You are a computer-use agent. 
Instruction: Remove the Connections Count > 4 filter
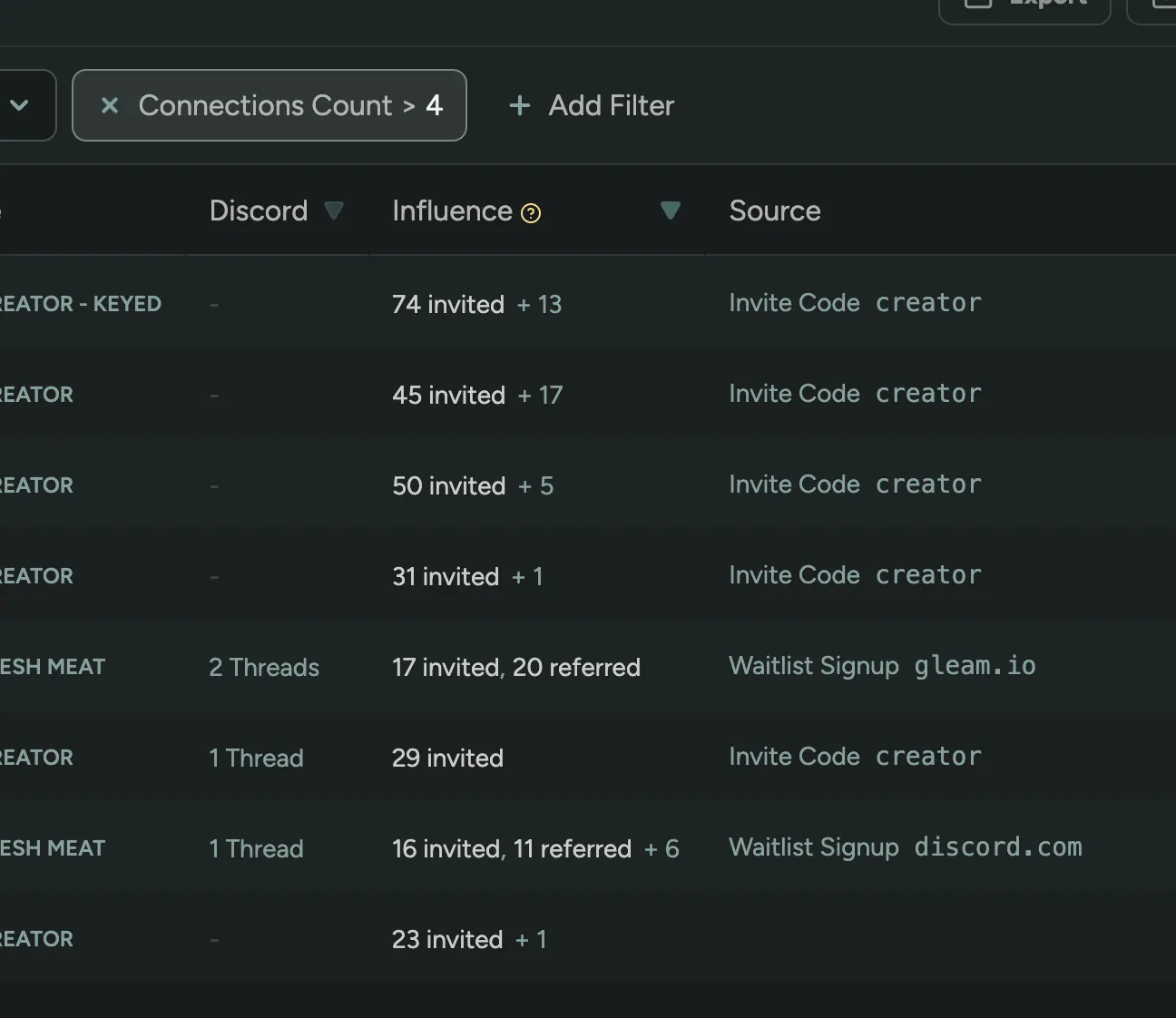[x=110, y=105]
